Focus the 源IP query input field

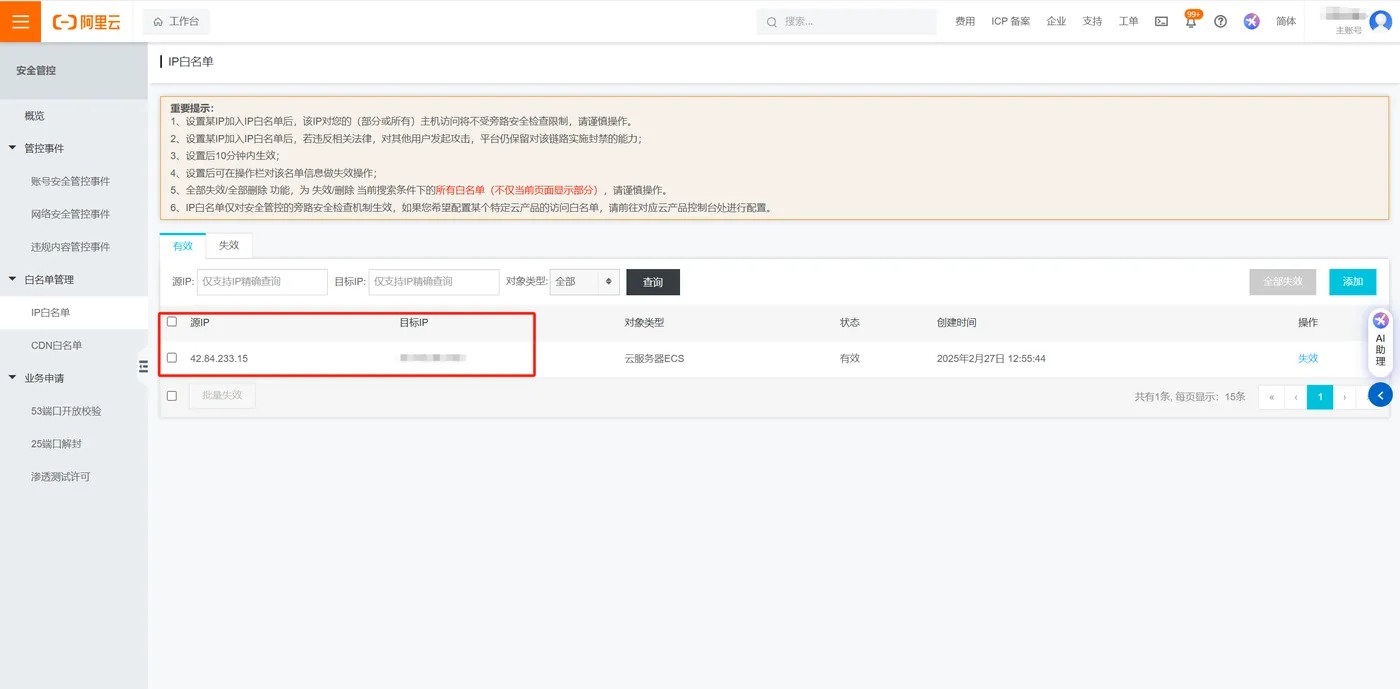tap(262, 282)
